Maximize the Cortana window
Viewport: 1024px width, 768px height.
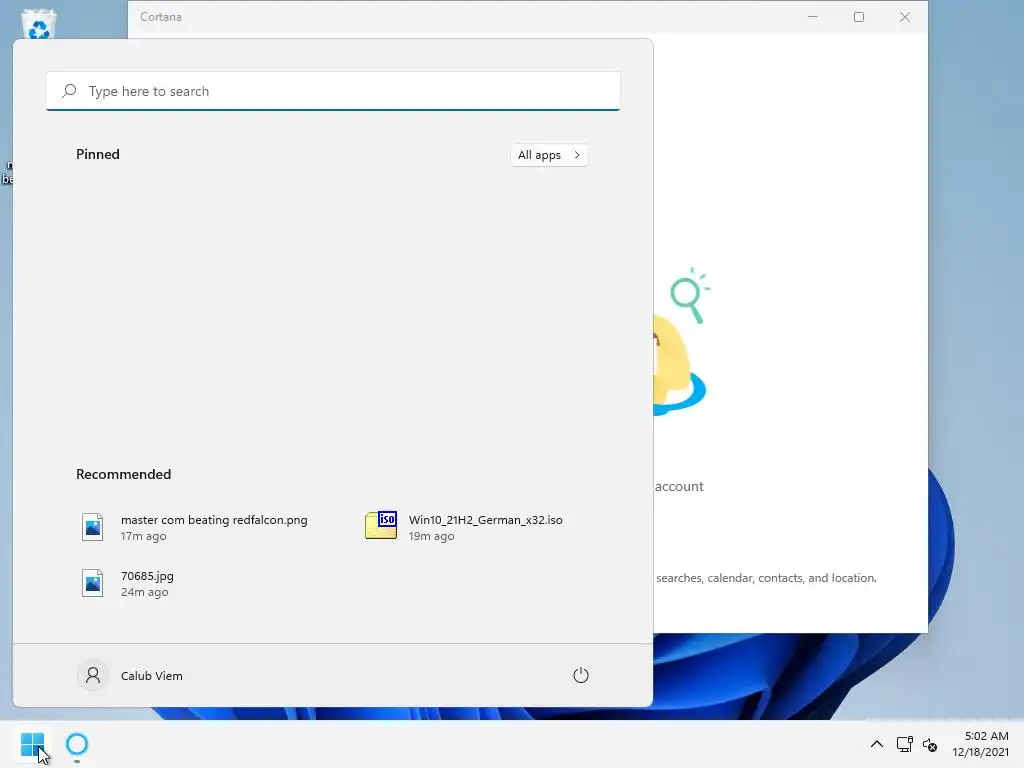point(859,17)
